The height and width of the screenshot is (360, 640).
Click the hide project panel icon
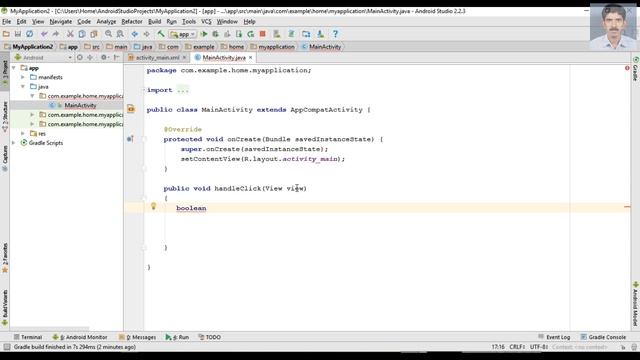tap(116, 58)
